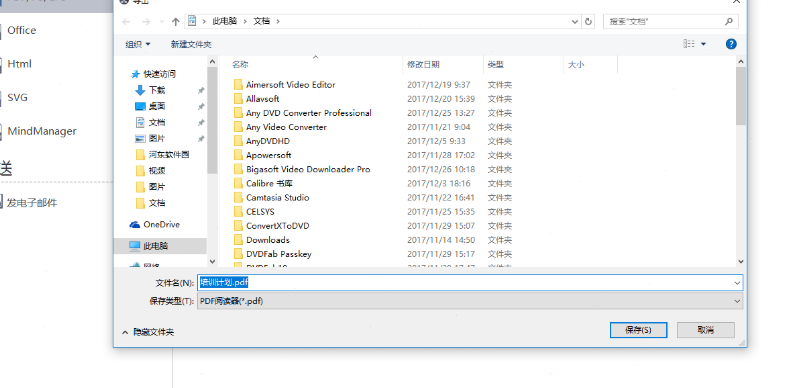Sort by 大小 column header
This screenshot has height=388, width=807.
[x=576, y=64]
